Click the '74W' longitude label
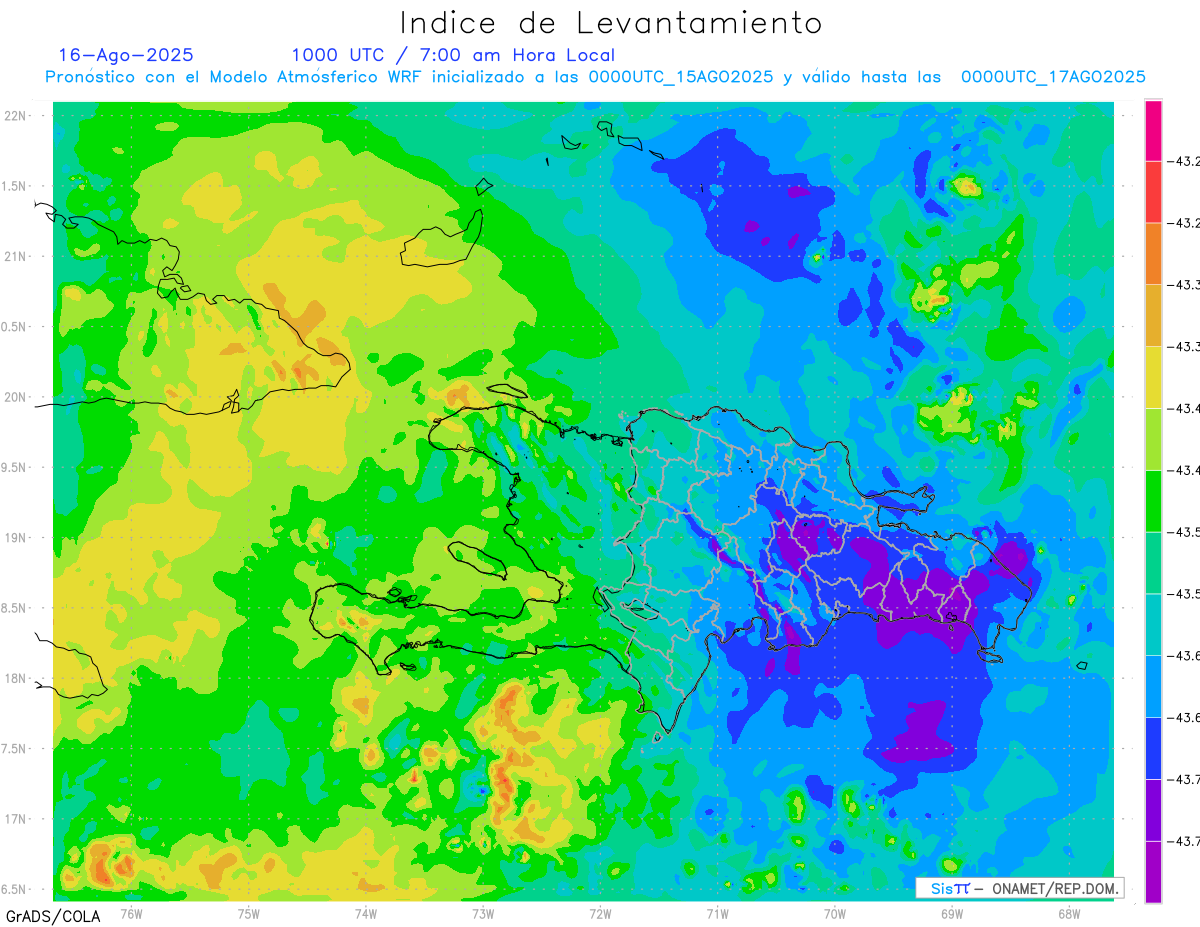 [366, 913]
